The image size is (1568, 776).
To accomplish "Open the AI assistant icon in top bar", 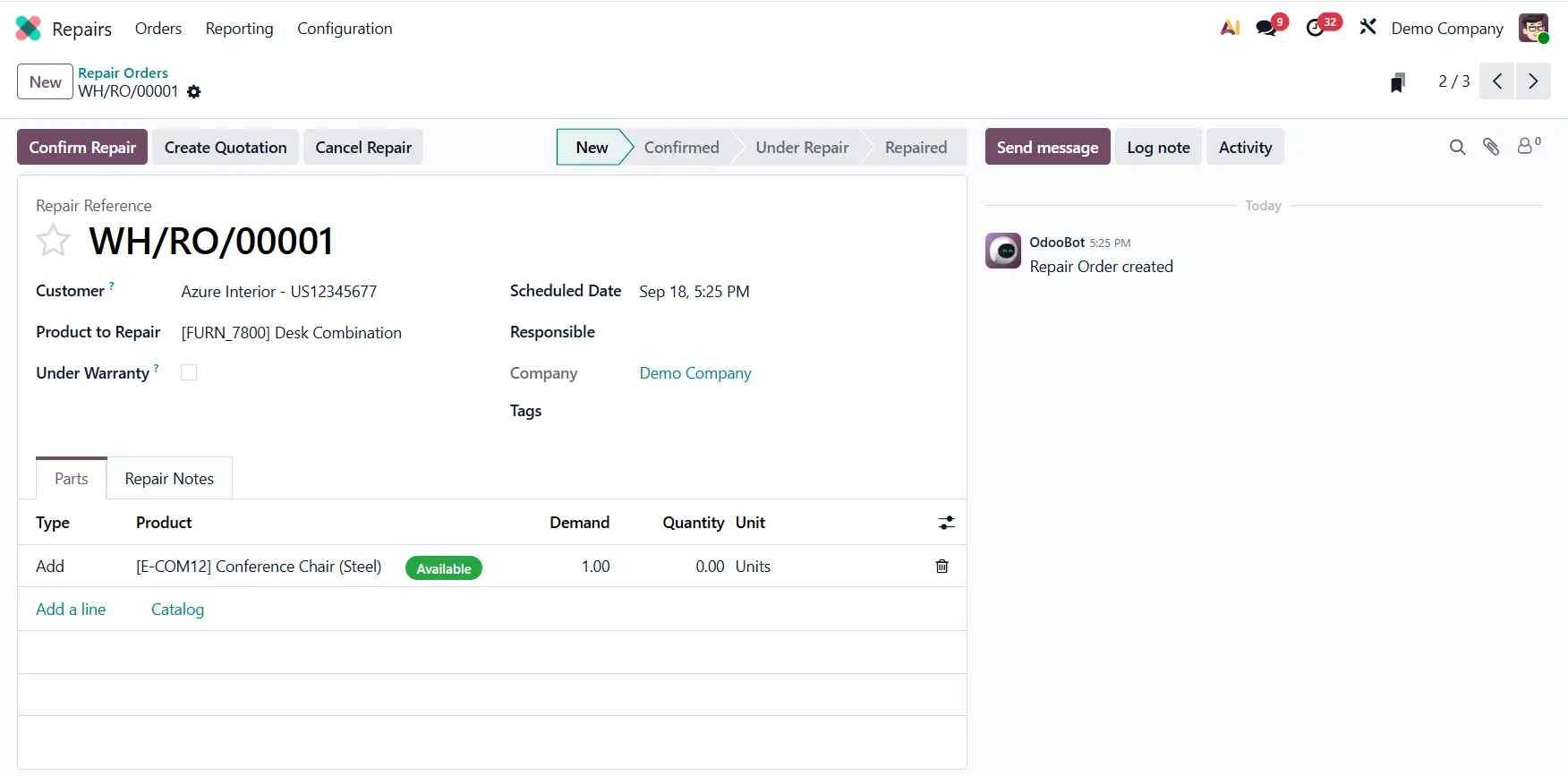I will tap(1230, 28).
